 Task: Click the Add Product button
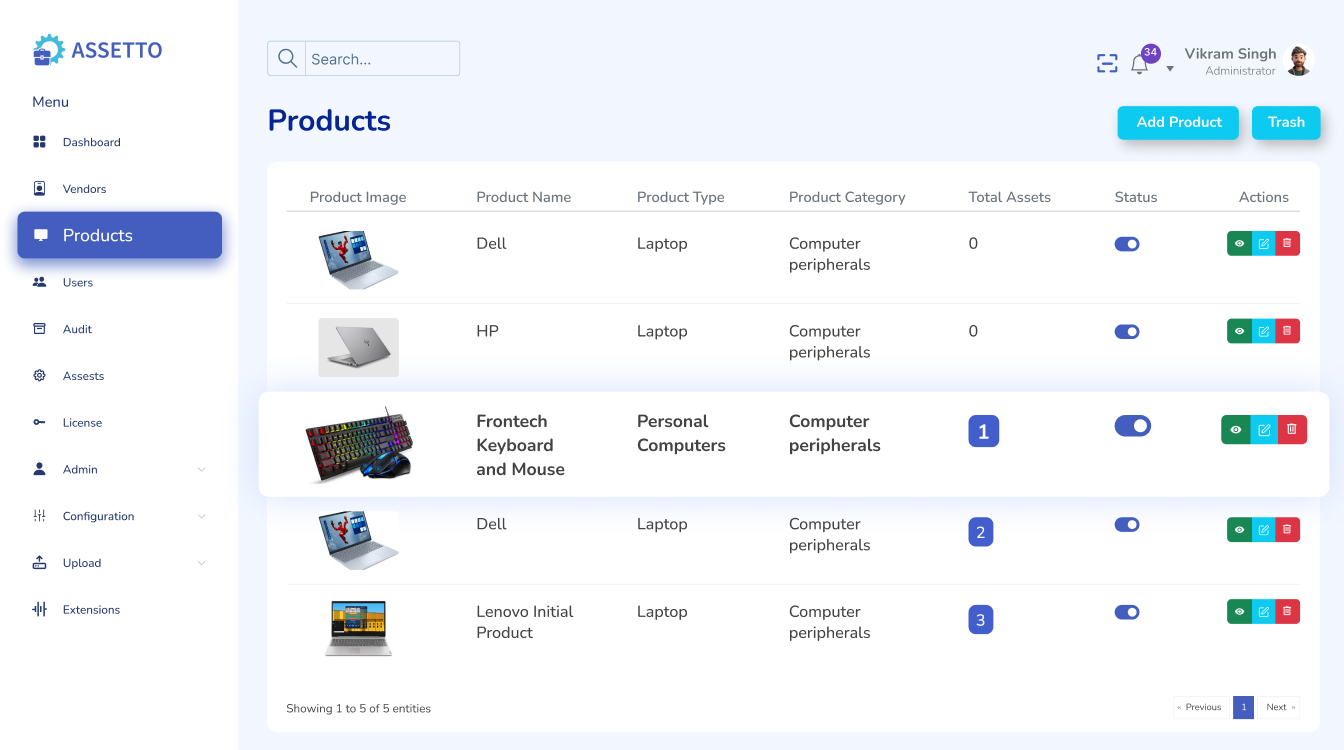tap(1179, 122)
